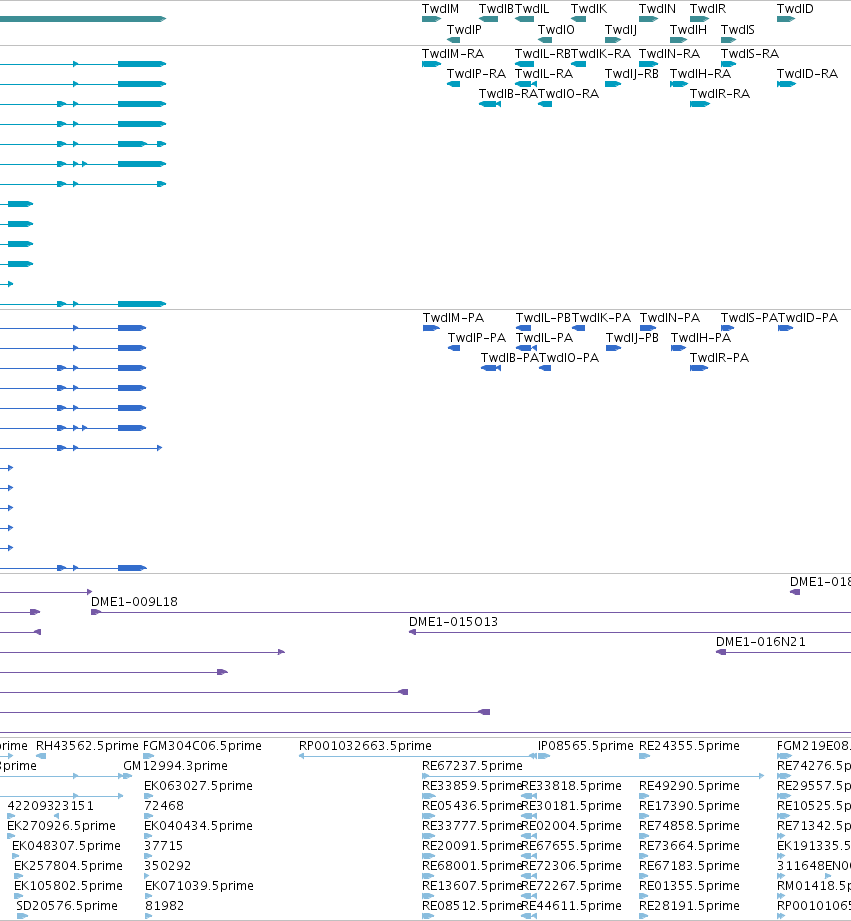Select the RE08512.5prime EST label
Viewport: 851px width, 921px height.
coord(472,906)
